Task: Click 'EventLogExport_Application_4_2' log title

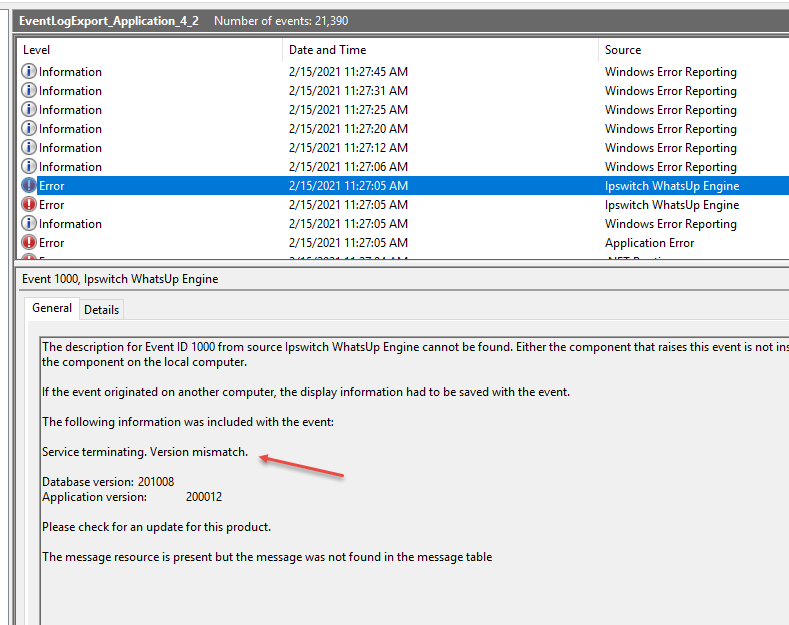Action: tap(109, 21)
